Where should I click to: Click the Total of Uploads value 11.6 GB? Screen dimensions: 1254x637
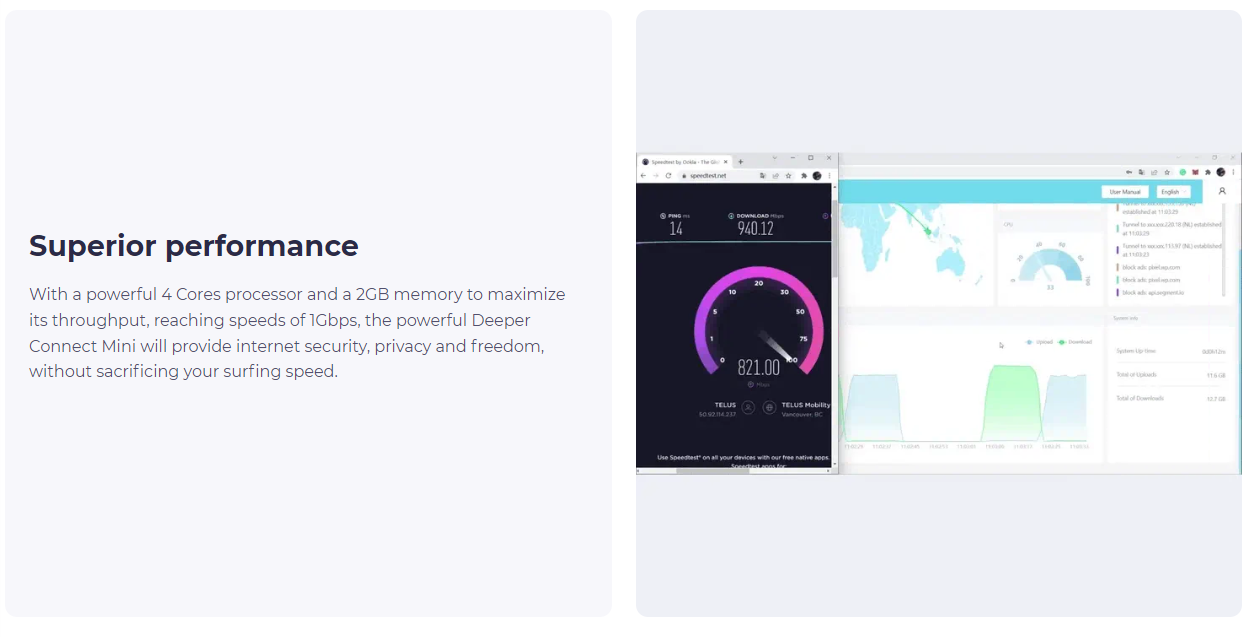1215,375
